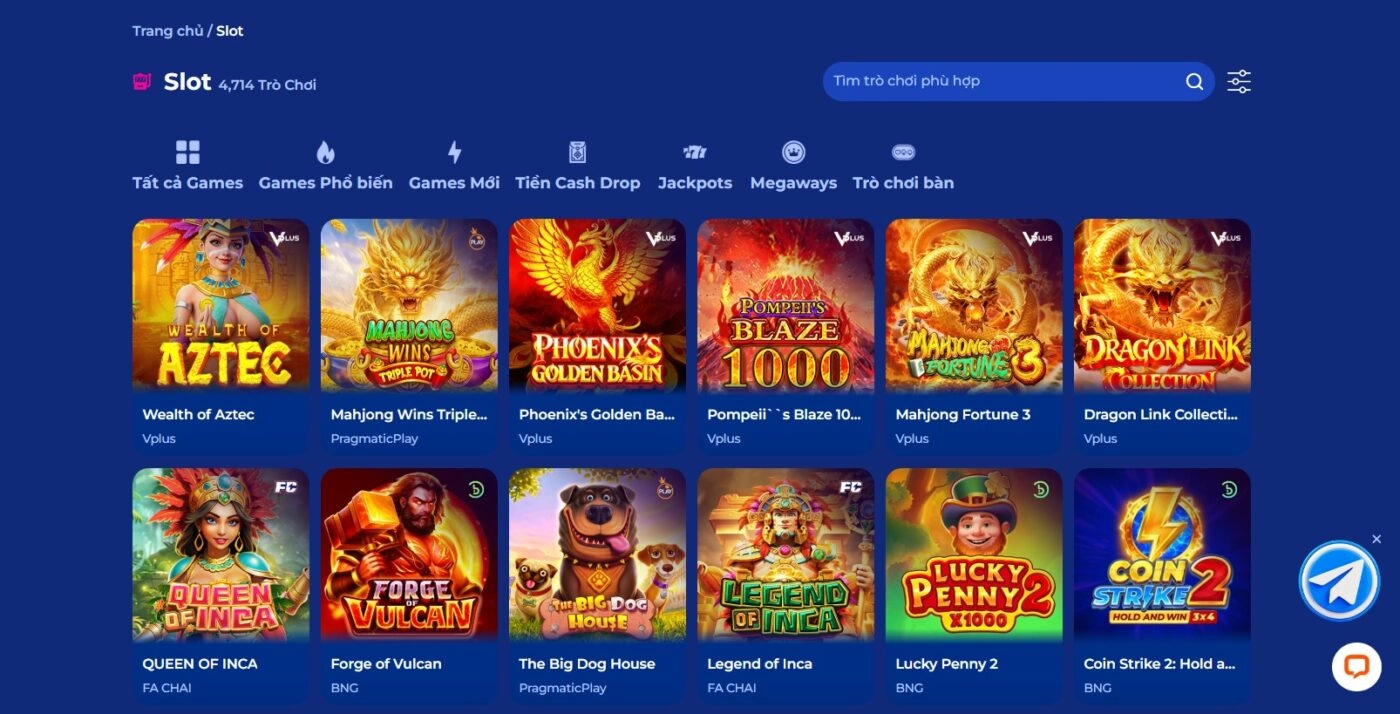Click the Megaways crown icon
Image resolution: width=1400 pixels, height=714 pixels.
point(793,152)
